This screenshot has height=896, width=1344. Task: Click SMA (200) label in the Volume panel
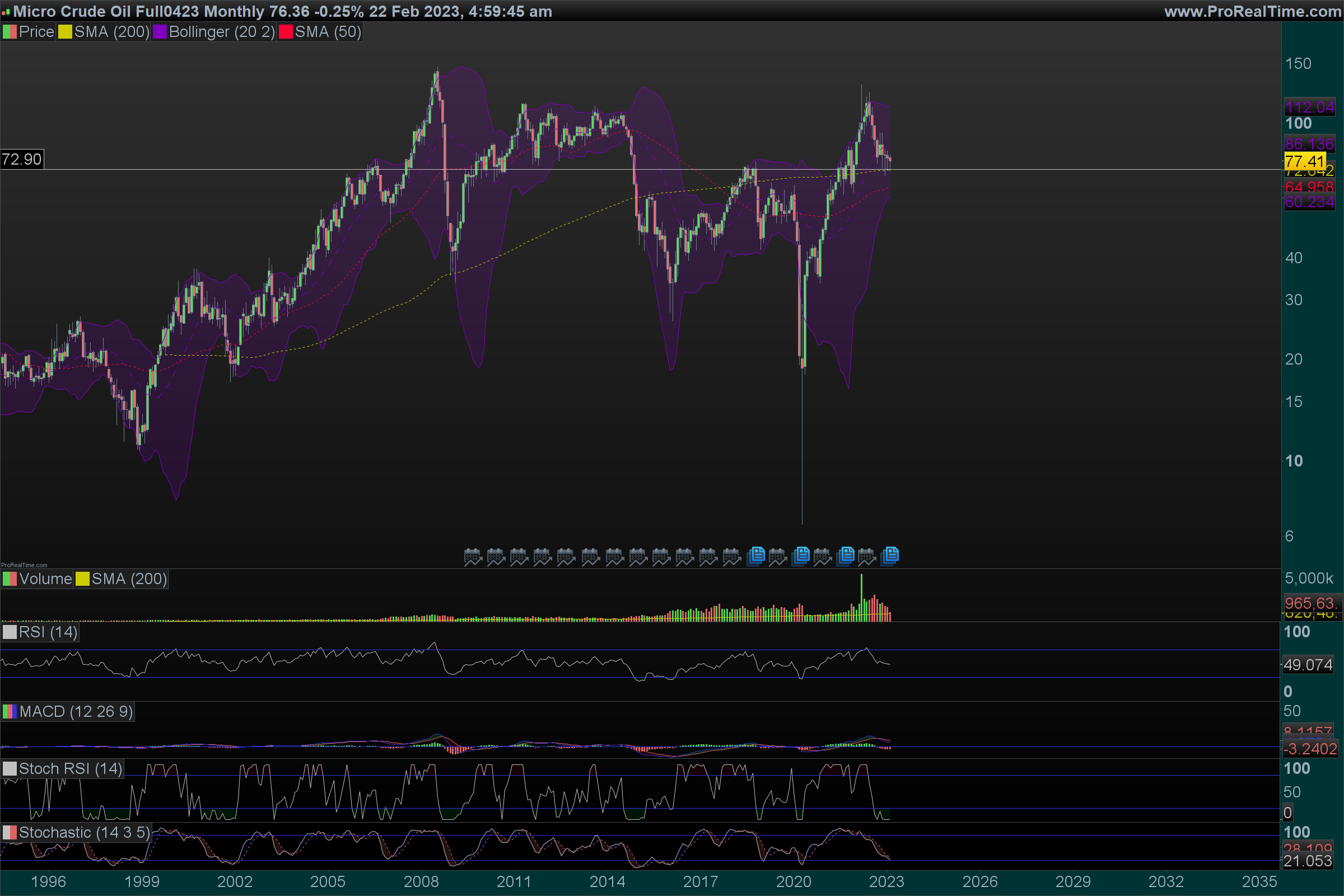pos(129,579)
